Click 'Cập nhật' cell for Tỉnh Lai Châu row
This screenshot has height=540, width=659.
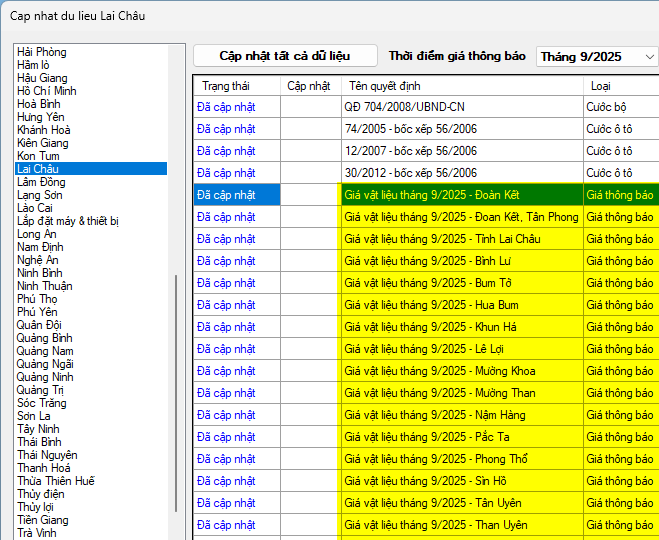coord(310,239)
